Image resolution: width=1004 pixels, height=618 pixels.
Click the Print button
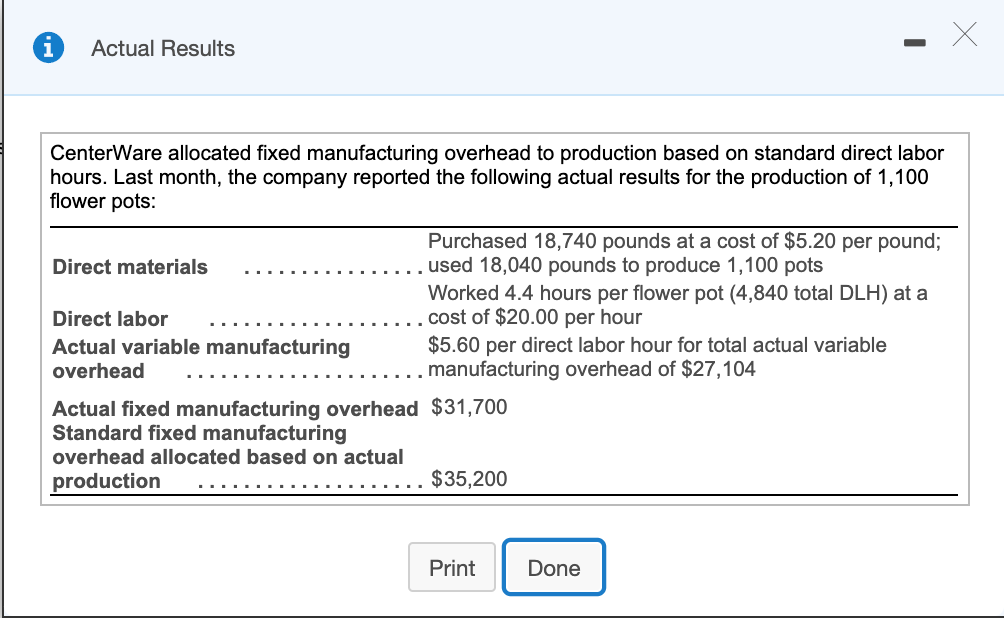[x=452, y=567]
